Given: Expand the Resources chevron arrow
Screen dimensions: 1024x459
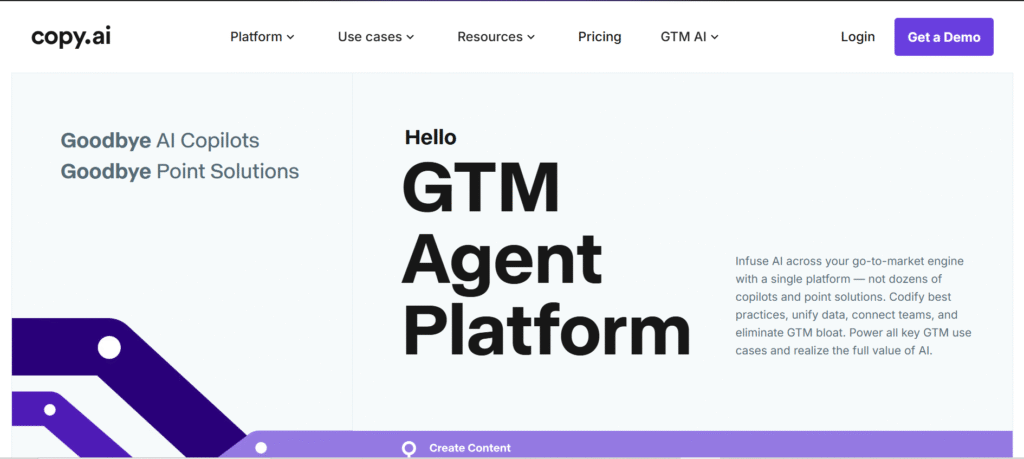Looking at the screenshot, I should click(531, 38).
